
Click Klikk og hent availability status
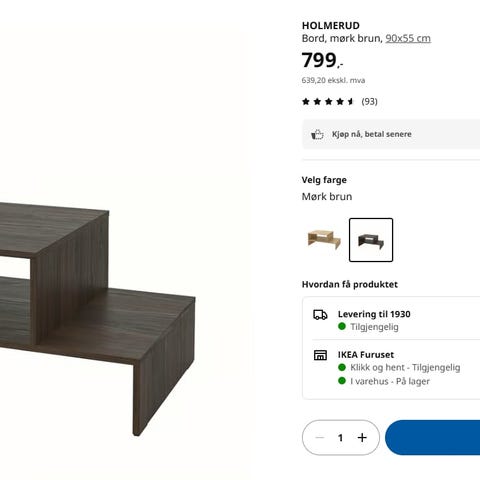405,367
